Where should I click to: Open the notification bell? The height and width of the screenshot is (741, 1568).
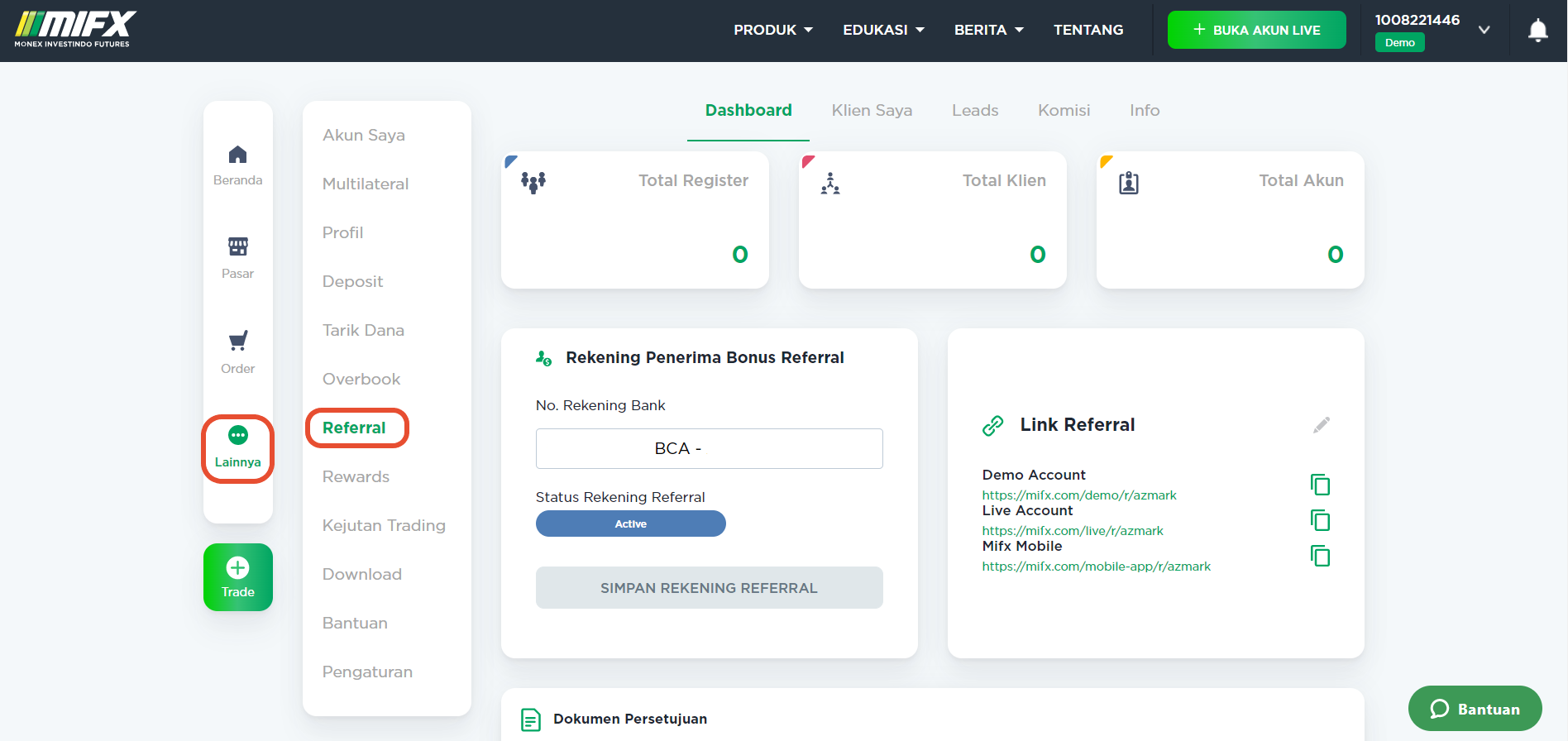tap(1537, 31)
